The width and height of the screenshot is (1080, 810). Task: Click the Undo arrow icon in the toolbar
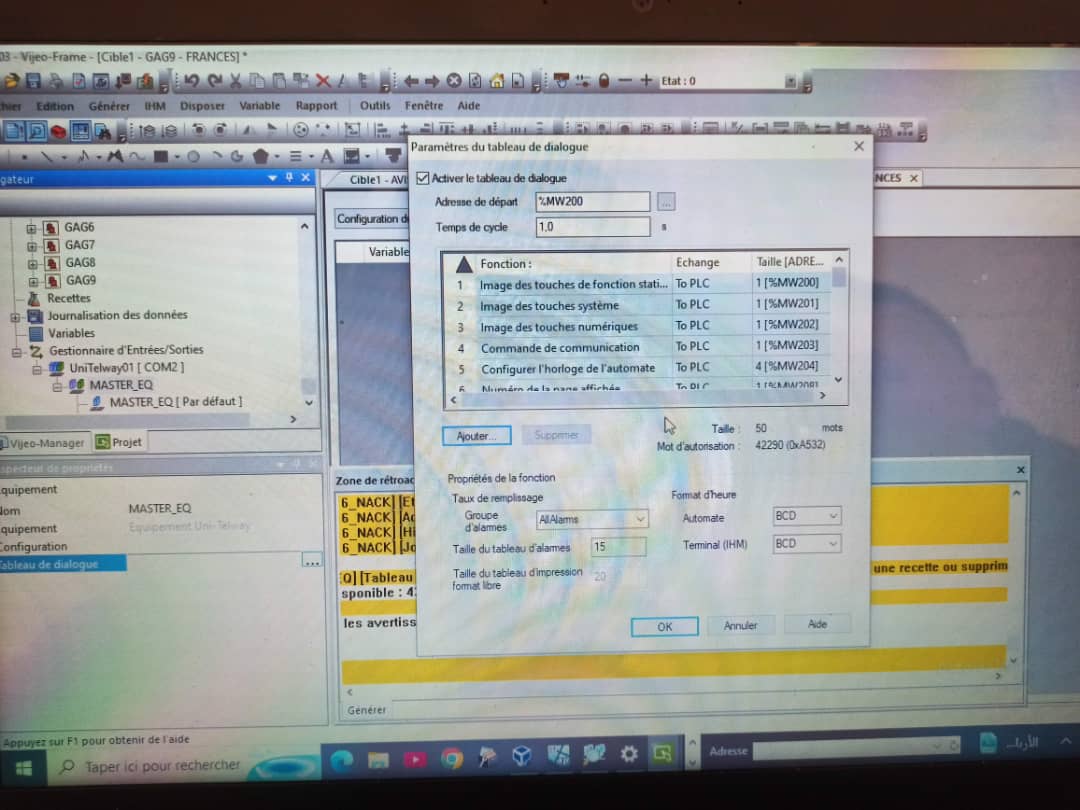[191, 81]
